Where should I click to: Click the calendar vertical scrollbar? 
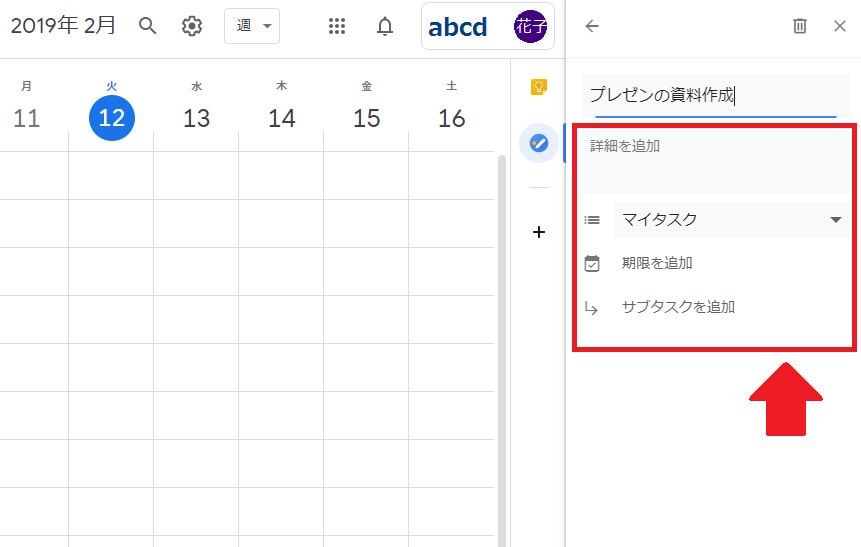tap(502, 300)
